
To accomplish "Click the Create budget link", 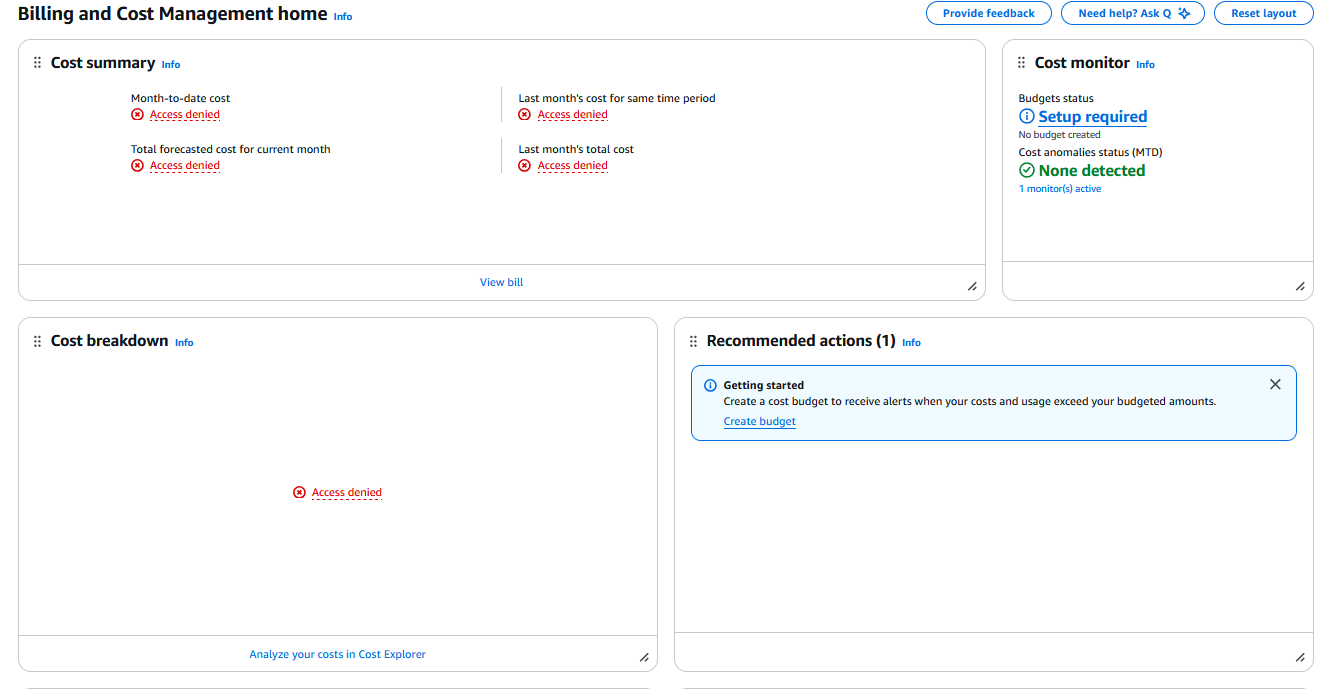I will pos(759,421).
